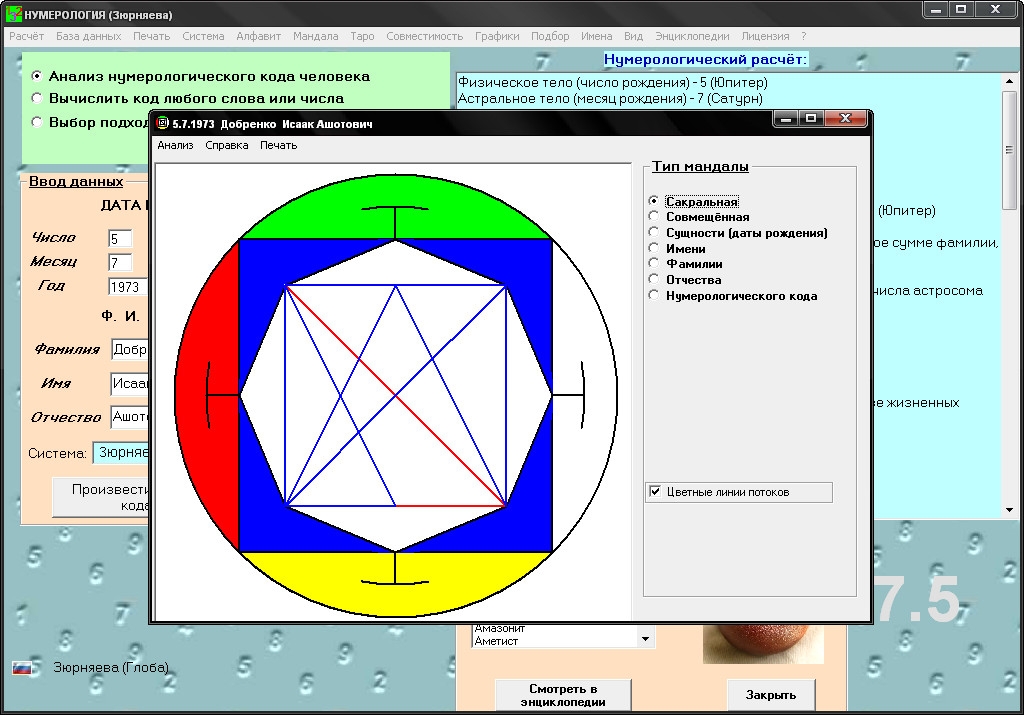Screen dimensions: 1024x715
Task: Select Анализ нумерологического кода человека option
Action: click(202, 76)
